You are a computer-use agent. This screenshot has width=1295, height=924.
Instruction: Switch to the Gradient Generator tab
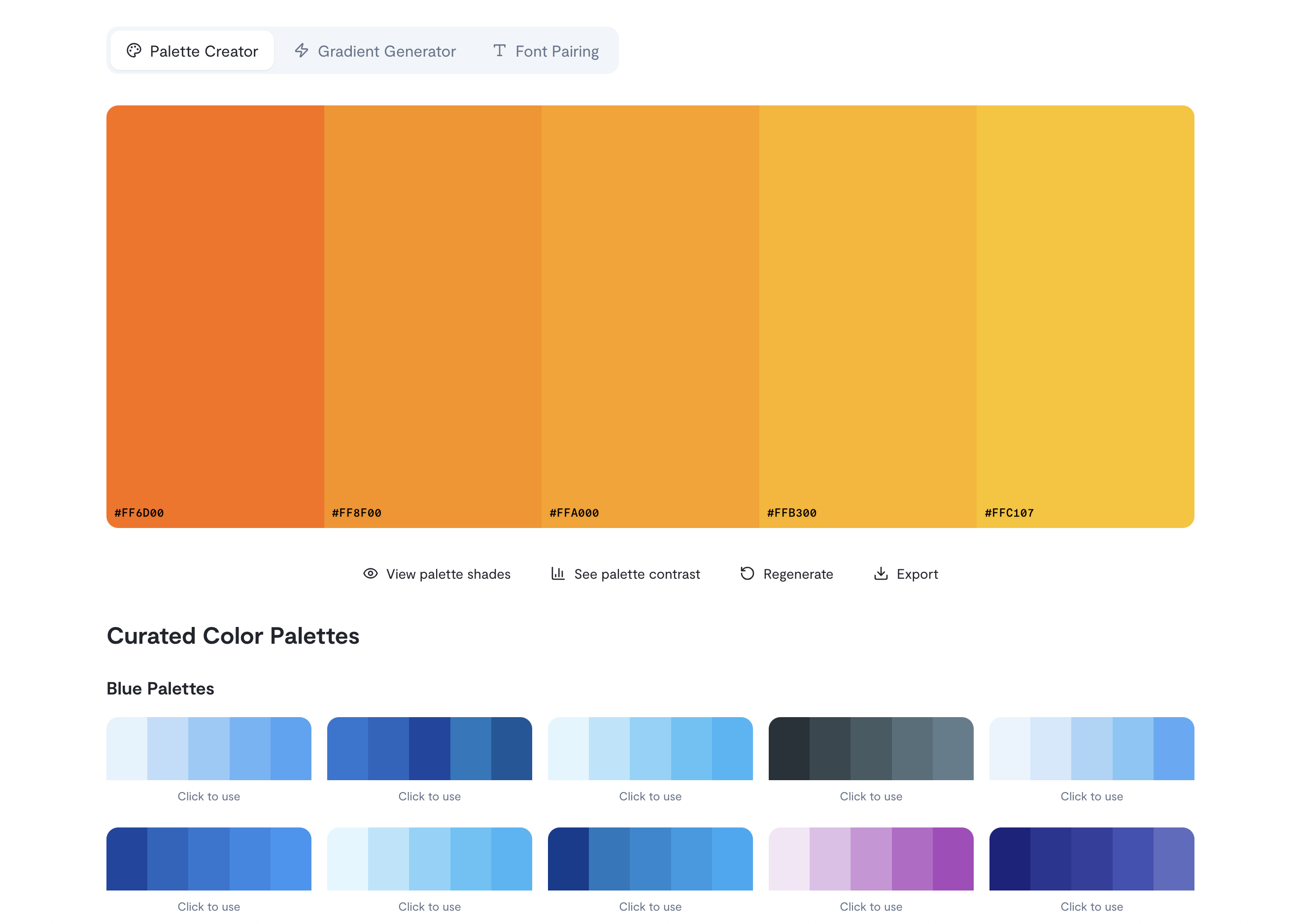pyautogui.click(x=375, y=51)
